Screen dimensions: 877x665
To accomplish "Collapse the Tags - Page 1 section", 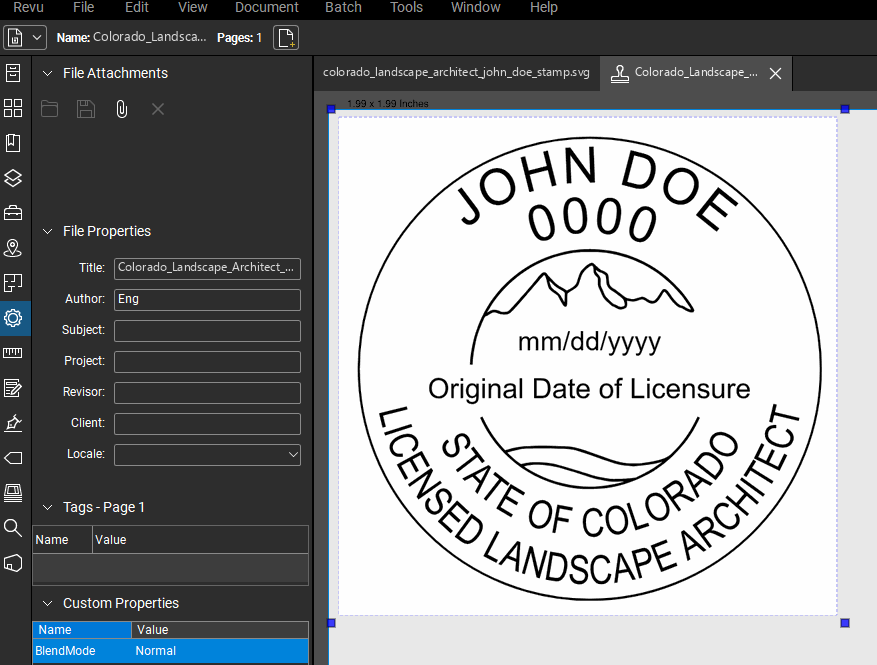I will [x=48, y=507].
